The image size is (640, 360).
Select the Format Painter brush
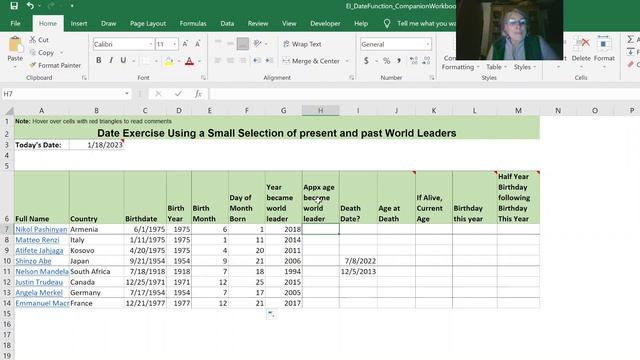click(x=33, y=65)
